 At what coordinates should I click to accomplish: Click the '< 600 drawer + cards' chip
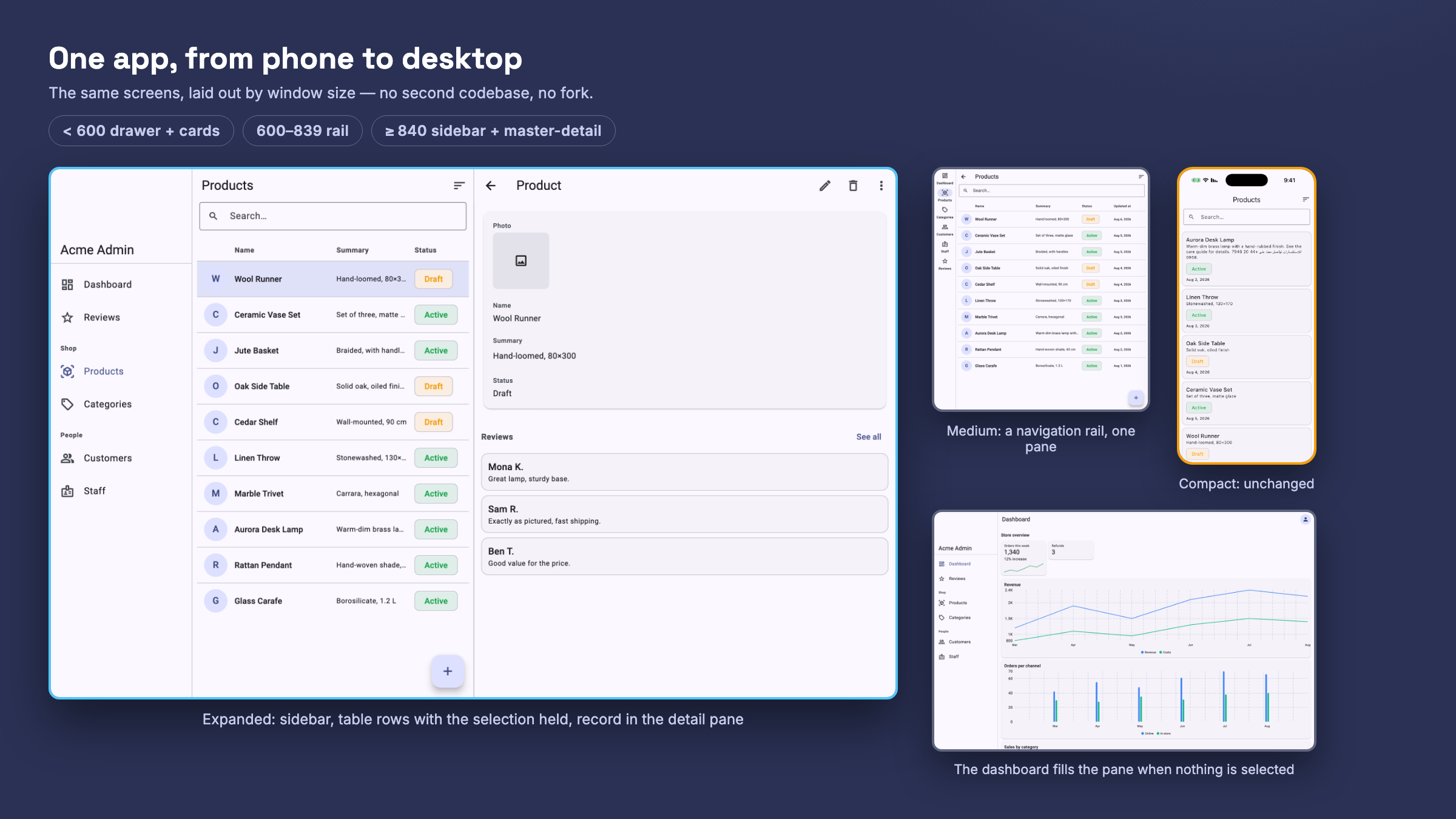click(141, 131)
